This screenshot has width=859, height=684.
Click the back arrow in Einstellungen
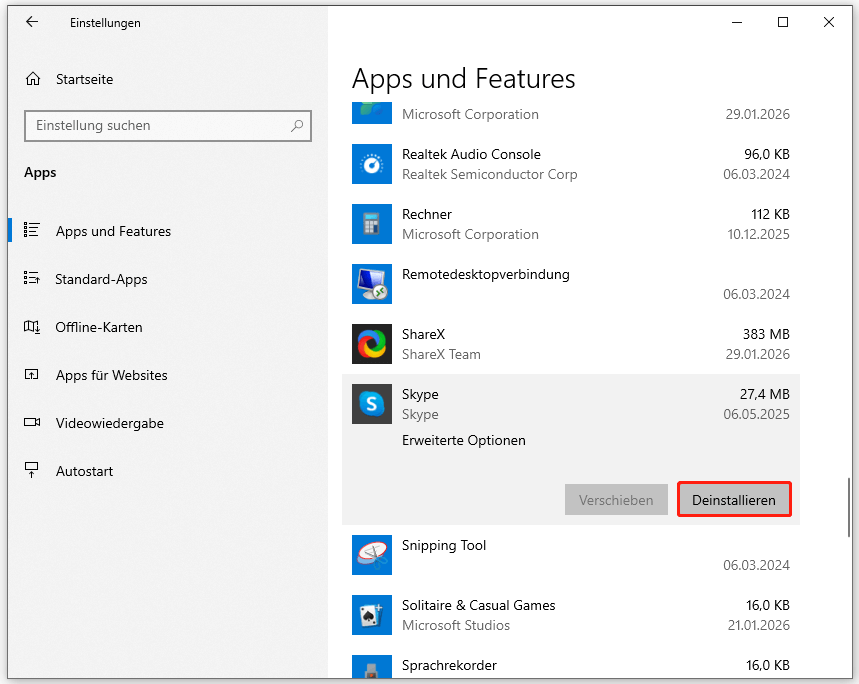pos(32,22)
